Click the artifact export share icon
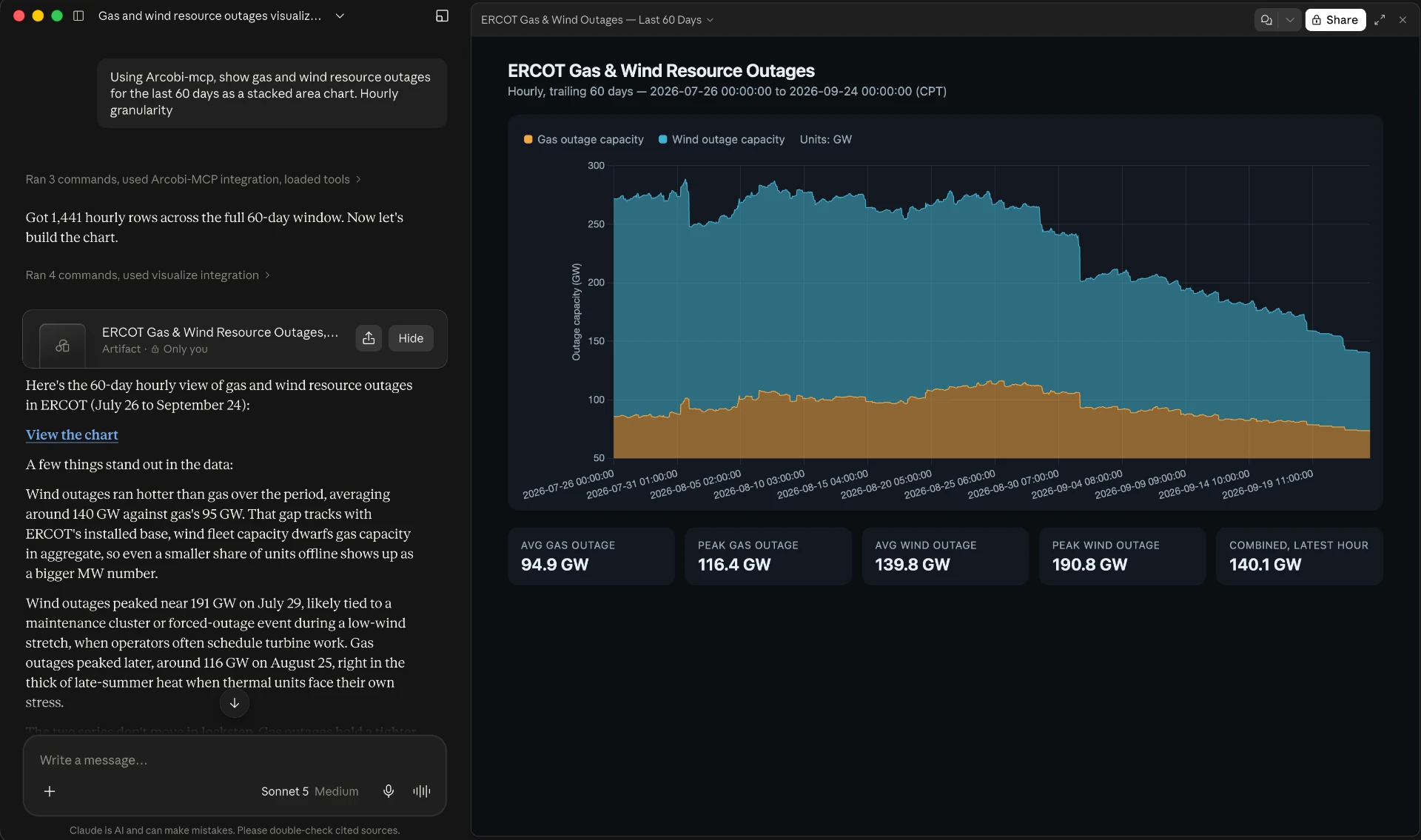Viewport: 1421px width, 840px height. click(x=369, y=338)
